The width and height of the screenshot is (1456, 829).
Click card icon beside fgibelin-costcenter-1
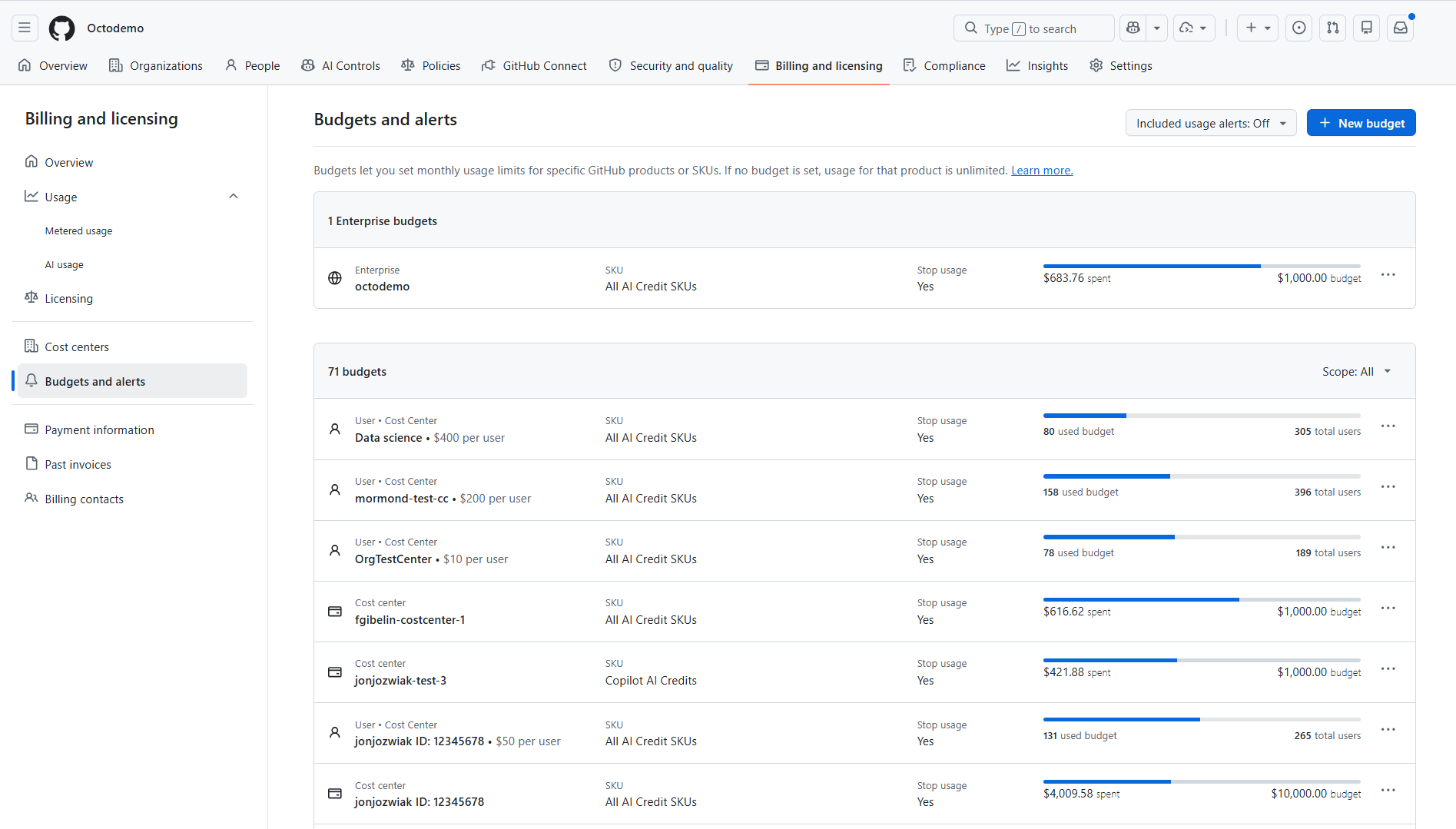(335, 612)
